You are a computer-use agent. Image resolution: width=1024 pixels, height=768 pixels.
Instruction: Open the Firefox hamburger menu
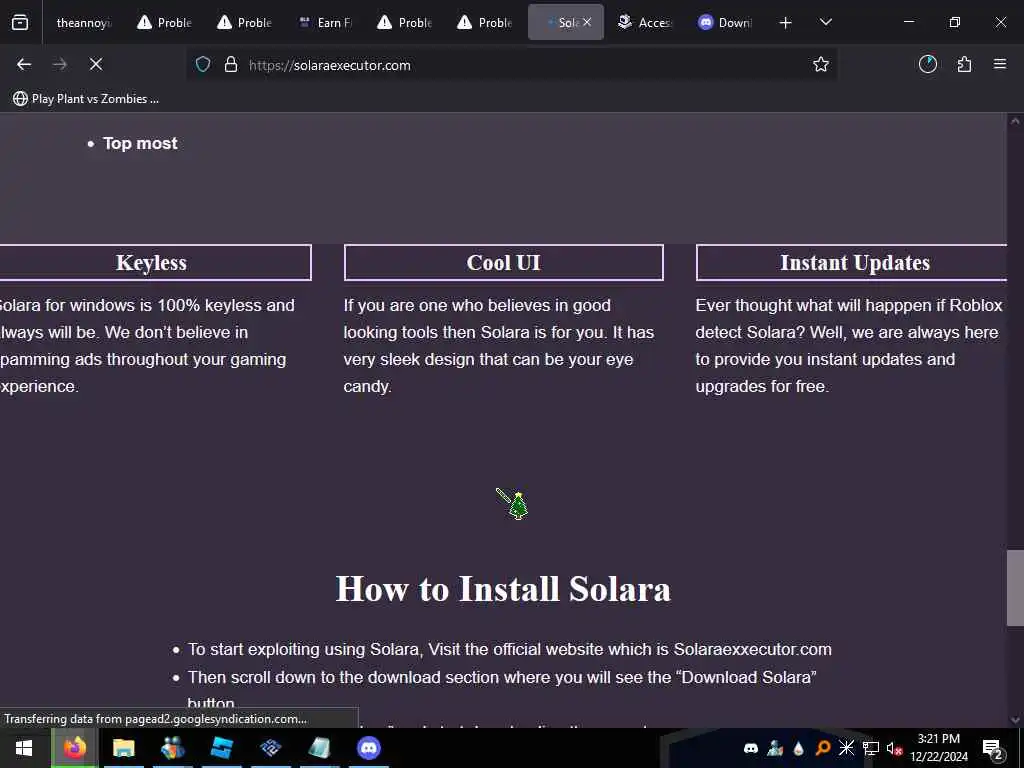pos(1000,64)
